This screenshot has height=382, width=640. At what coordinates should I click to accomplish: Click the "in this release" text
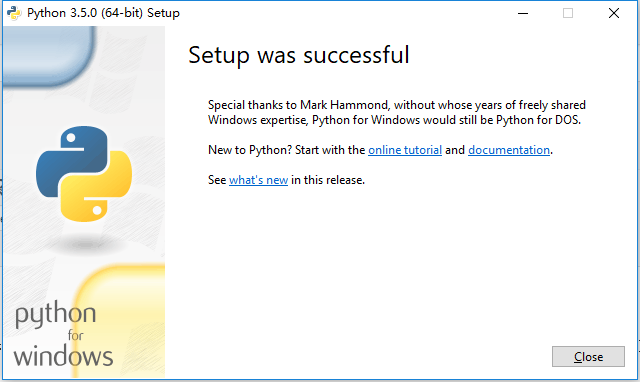[x=328, y=180]
